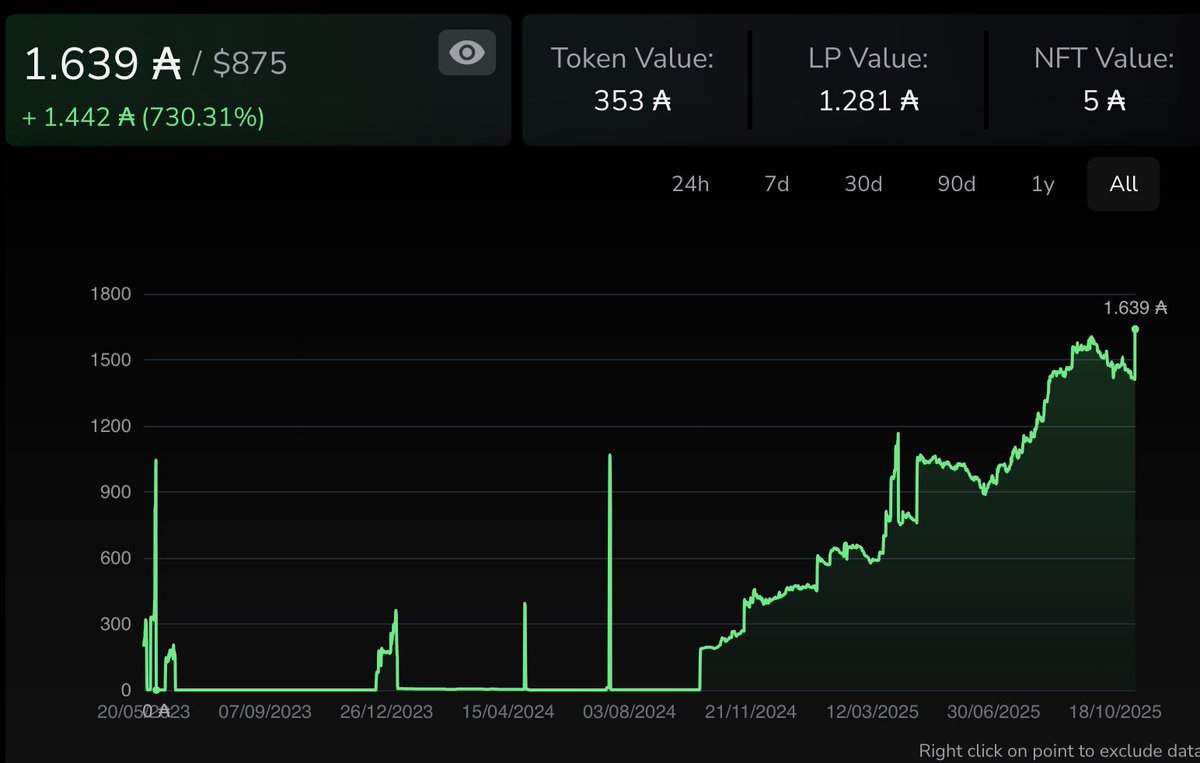Click the NFT Value label
Screen dimensions: 1200x763
pyautogui.click(x=1103, y=58)
